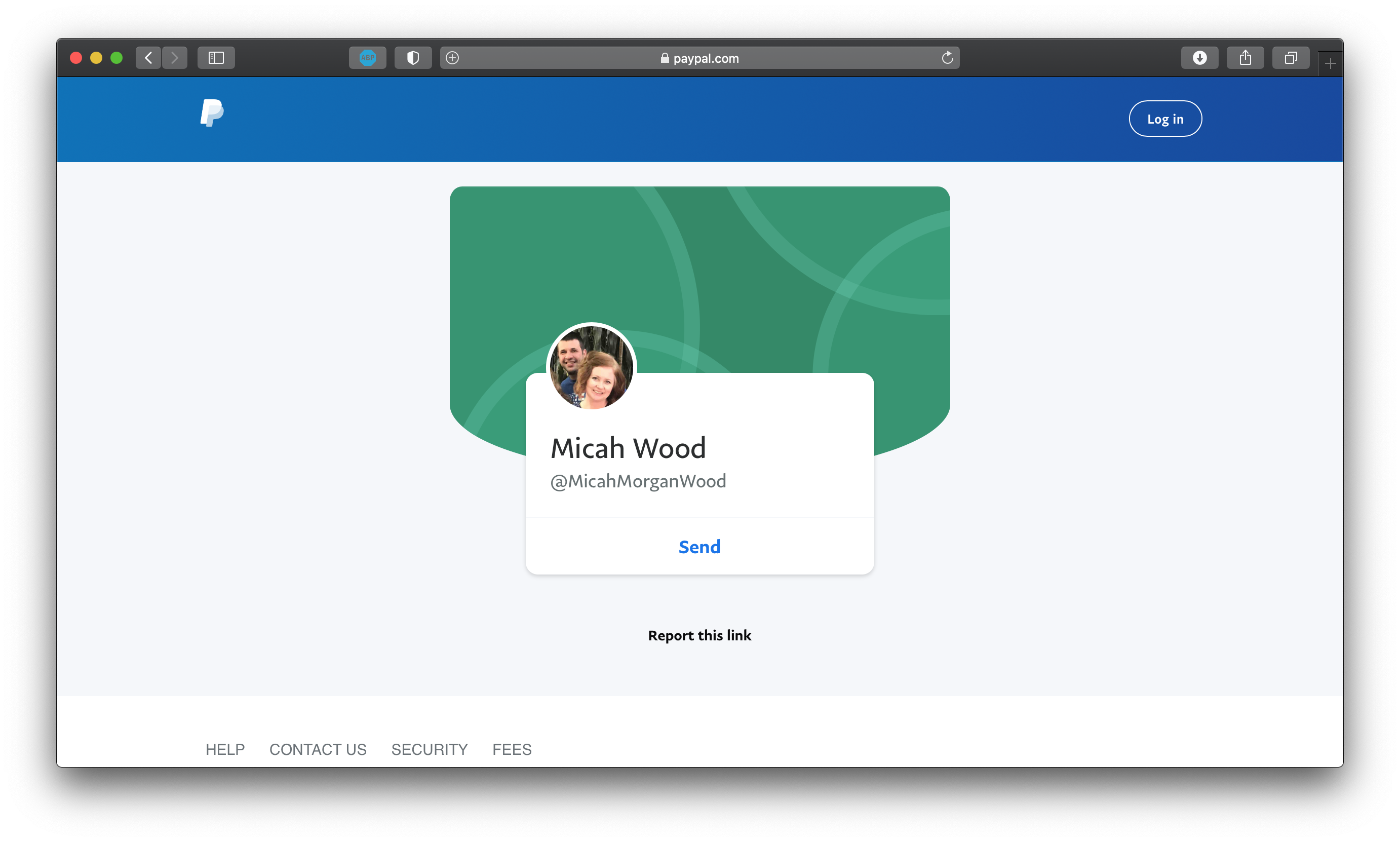The width and height of the screenshot is (1400, 842).
Task: Click the Safari forward arrow
Action: (175, 58)
